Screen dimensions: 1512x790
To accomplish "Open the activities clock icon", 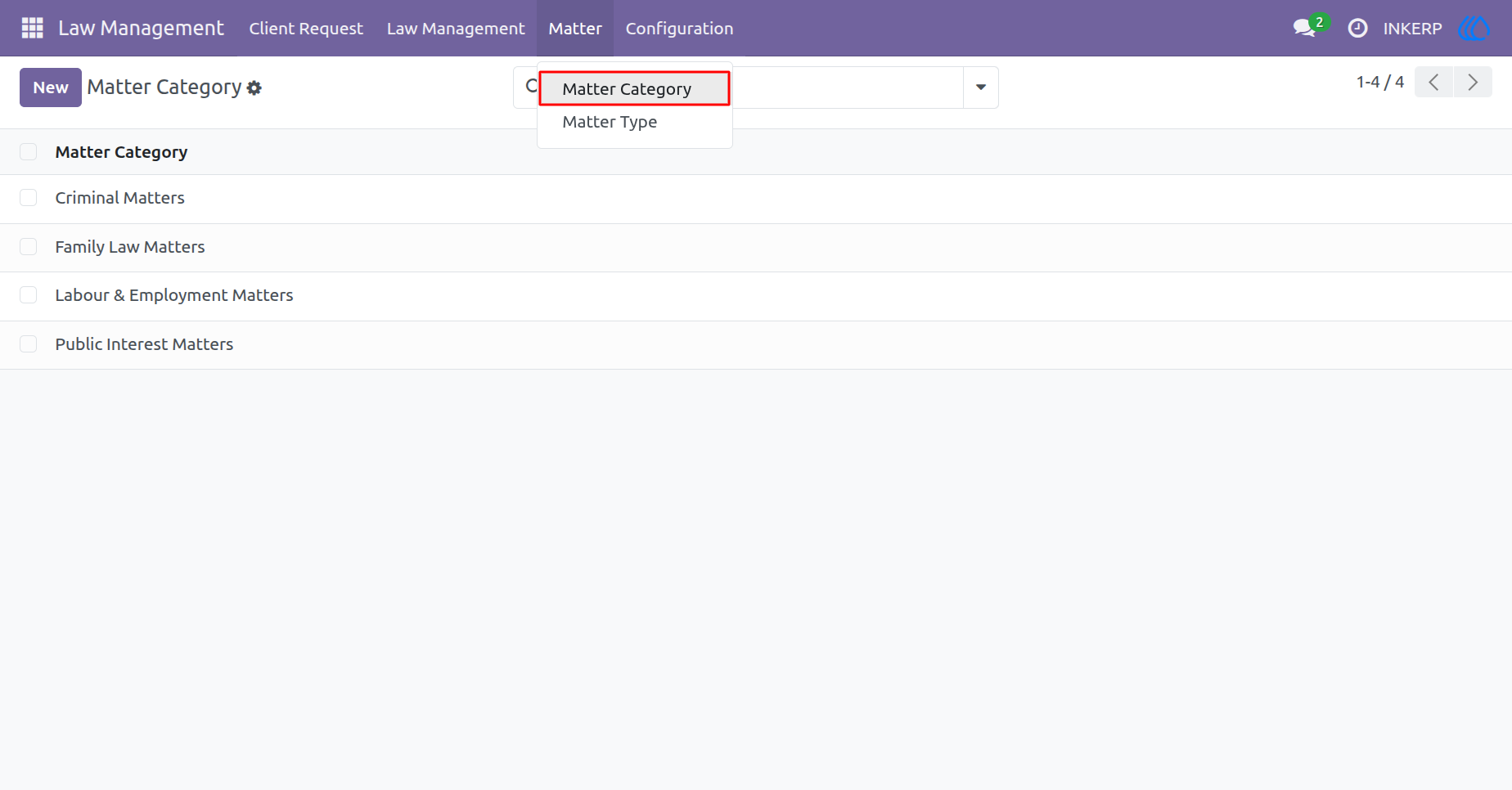I will pos(1357,28).
